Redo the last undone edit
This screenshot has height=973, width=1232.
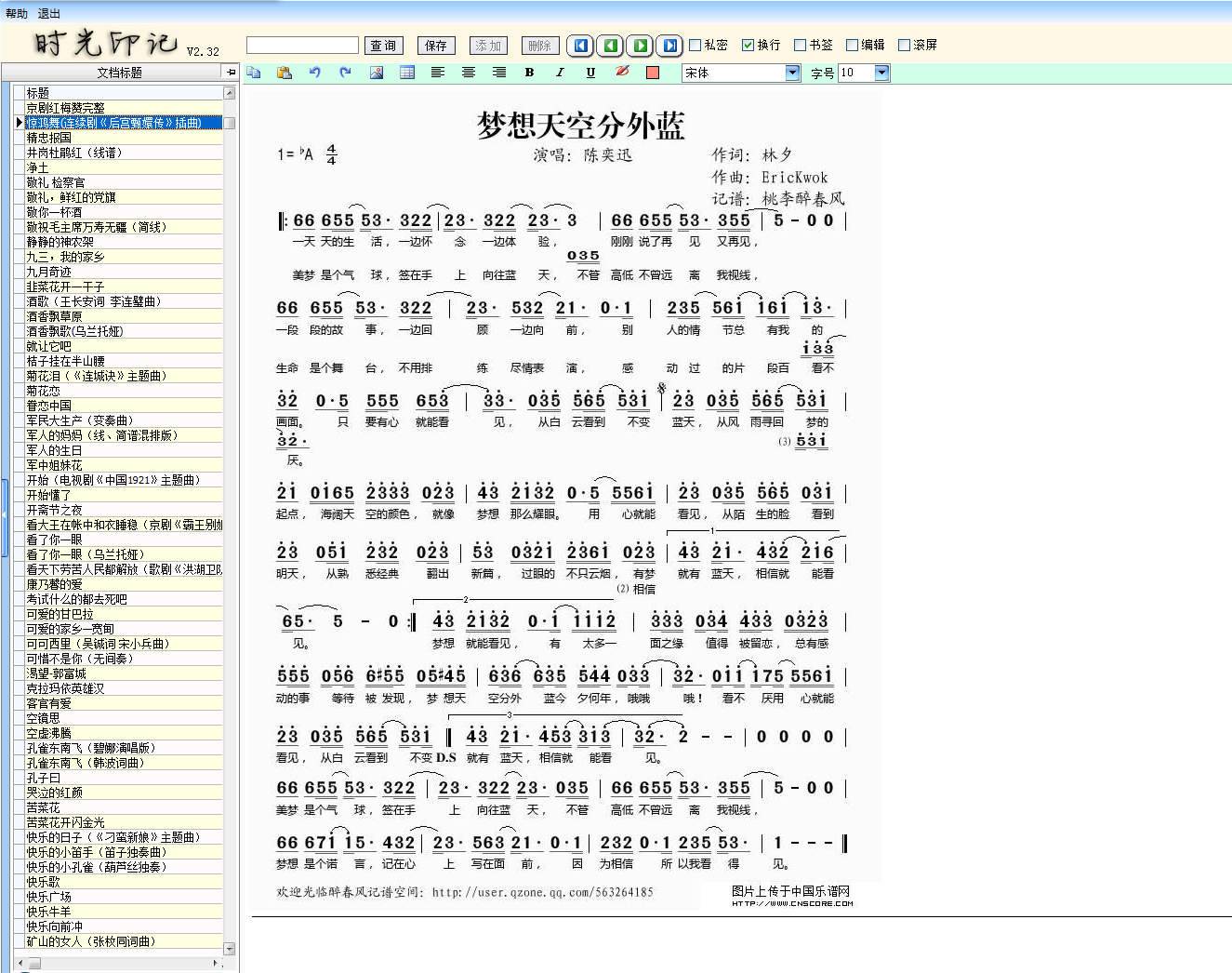coord(346,73)
